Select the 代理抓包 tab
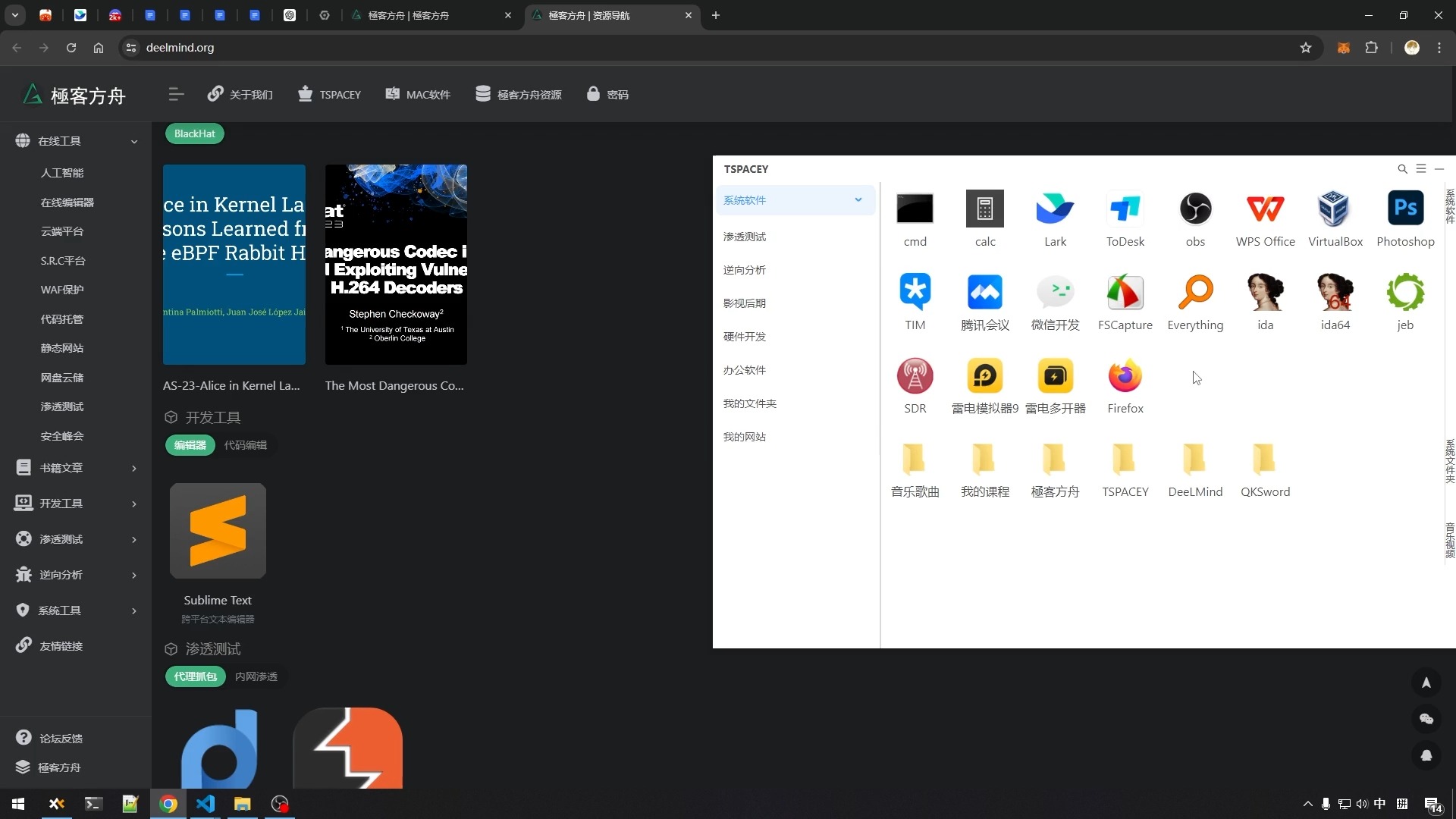This screenshot has height=819, width=1456. [195, 676]
